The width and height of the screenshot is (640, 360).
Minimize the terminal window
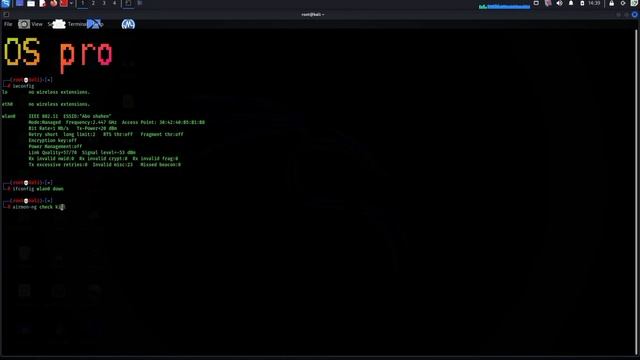tap(619, 14)
